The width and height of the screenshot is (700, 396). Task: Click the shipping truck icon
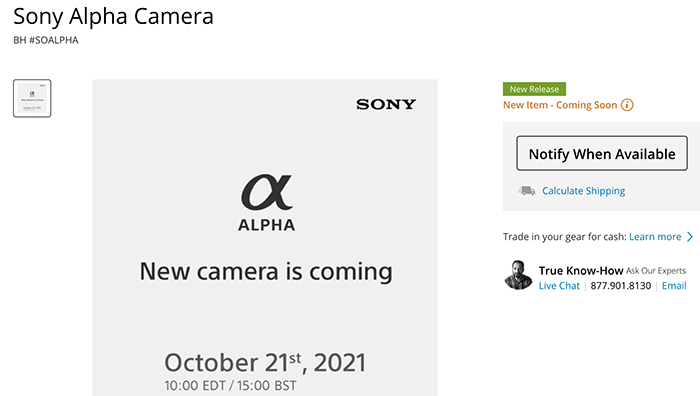(x=527, y=191)
